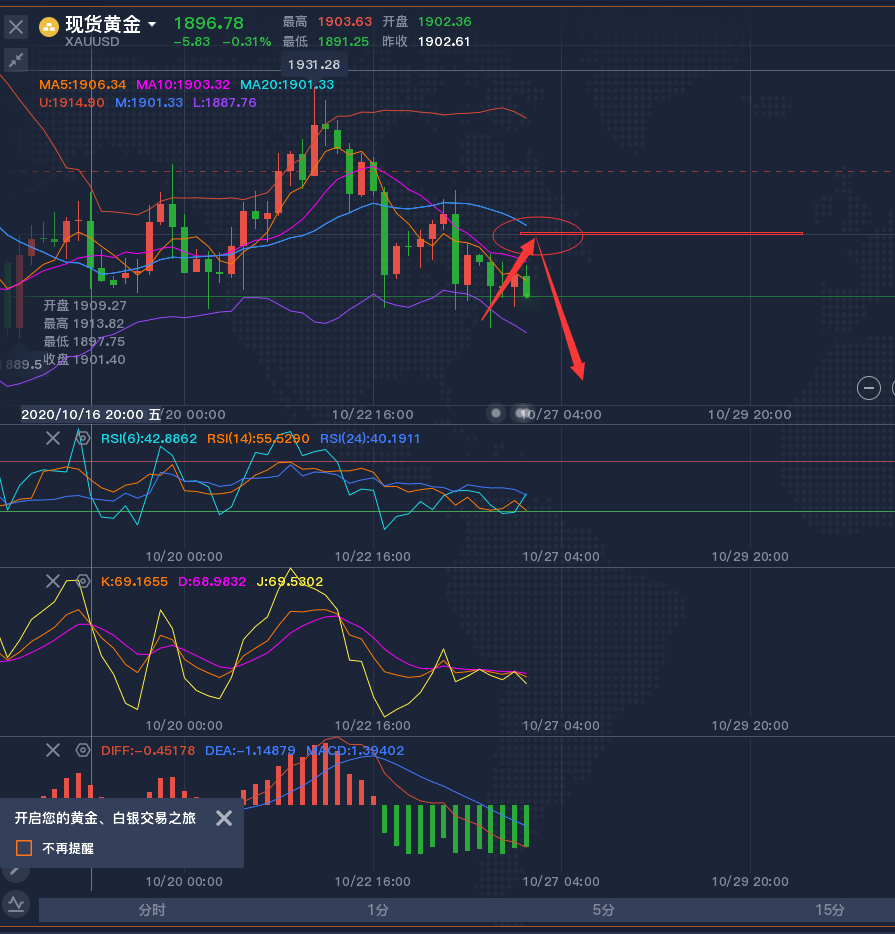Dismiss the 开启您的黄金、白银交易之旅 popup
This screenshot has width=895, height=934.
pyautogui.click(x=224, y=818)
